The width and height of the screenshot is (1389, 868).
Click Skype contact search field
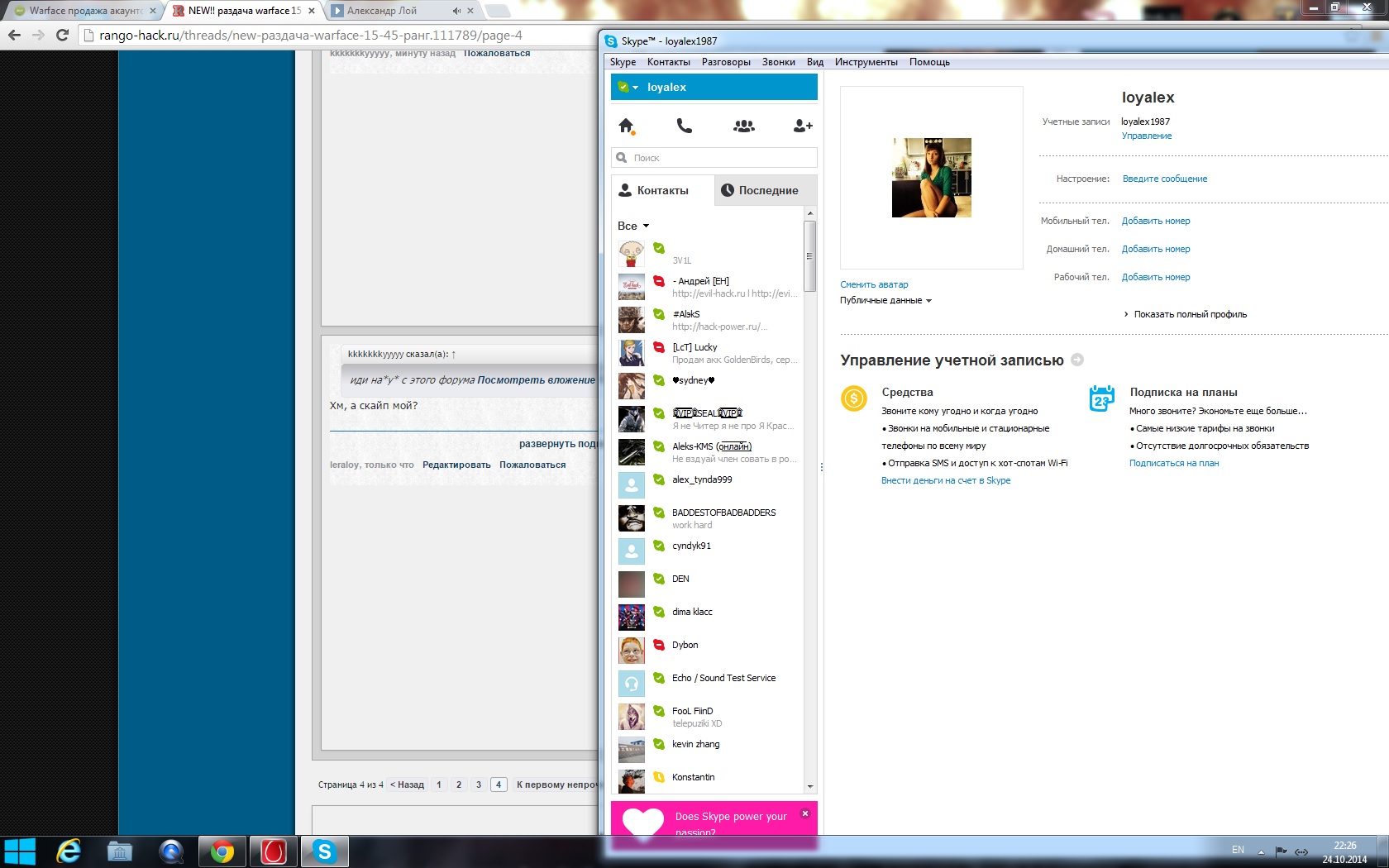pos(714,157)
